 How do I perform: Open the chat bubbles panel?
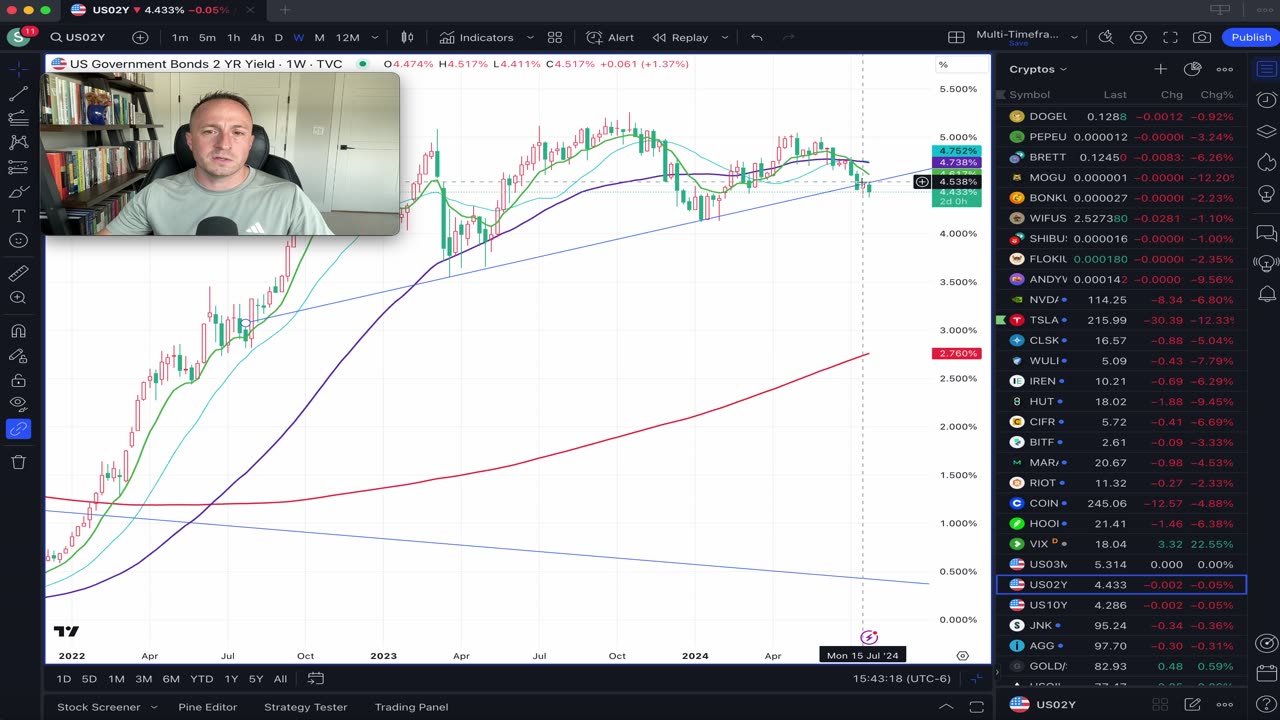click(x=1266, y=234)
